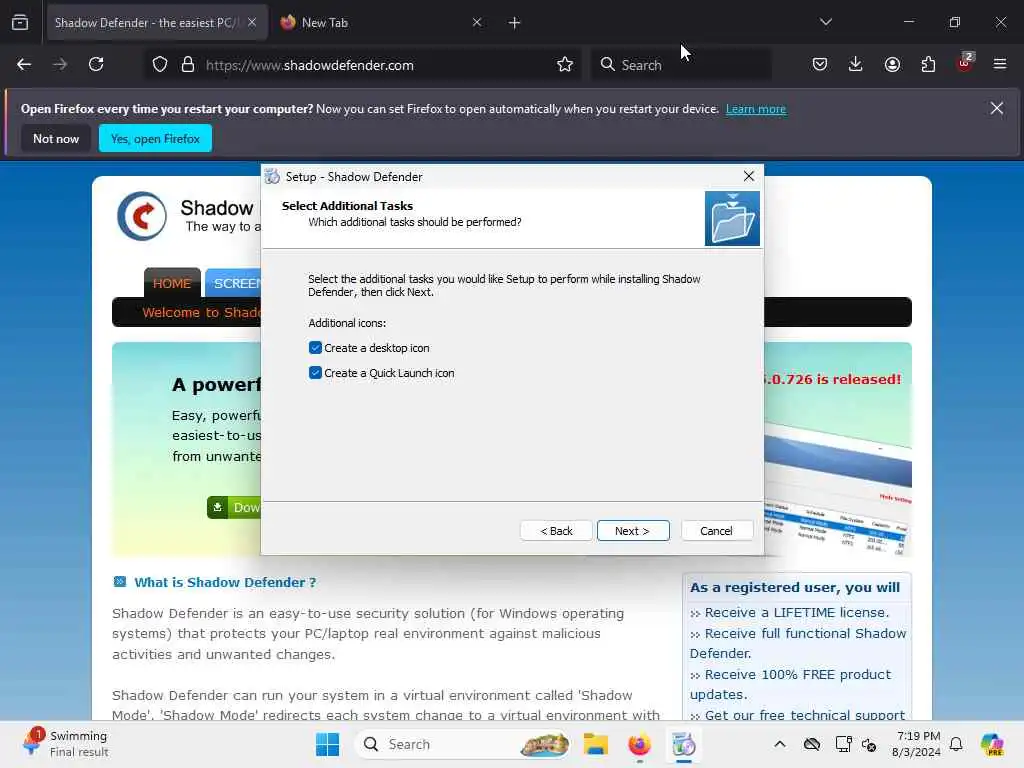Click the taskbar Search box
1024x768 pixels.
click(463, 744)
